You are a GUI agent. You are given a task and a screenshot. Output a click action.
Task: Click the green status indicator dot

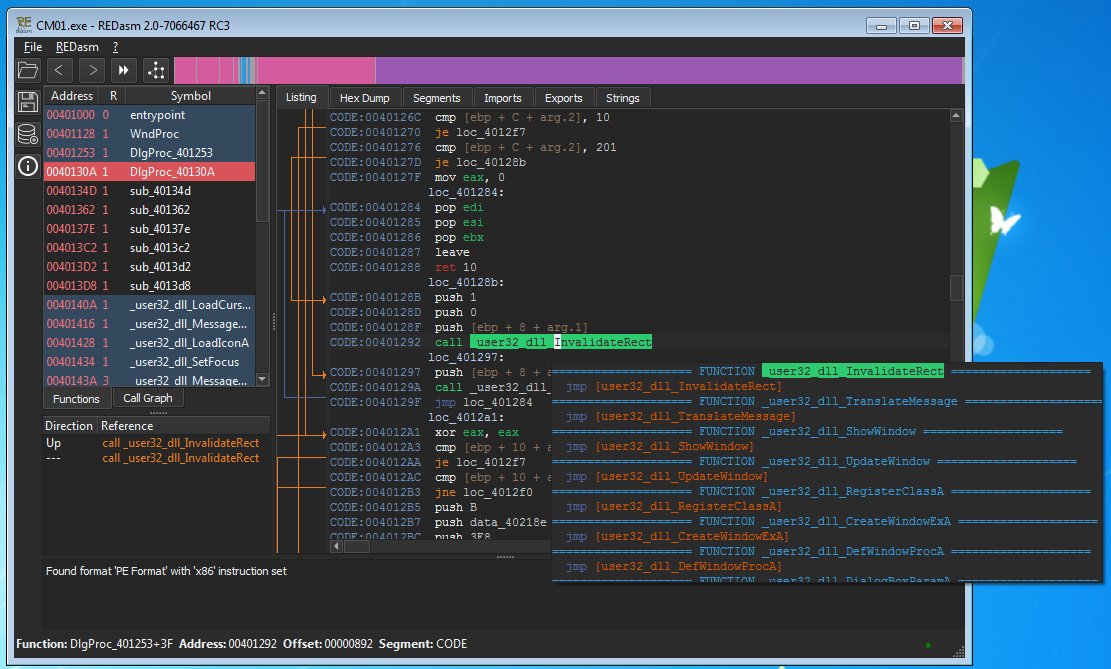928,645
